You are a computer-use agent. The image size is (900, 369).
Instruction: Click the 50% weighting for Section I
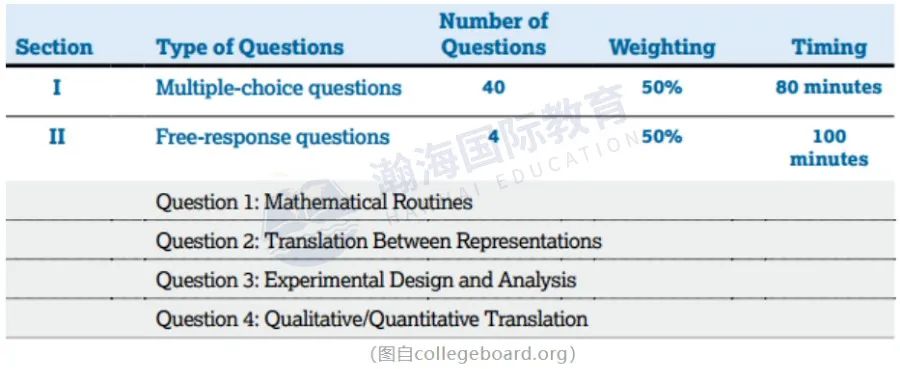click(x=662, y=88)
